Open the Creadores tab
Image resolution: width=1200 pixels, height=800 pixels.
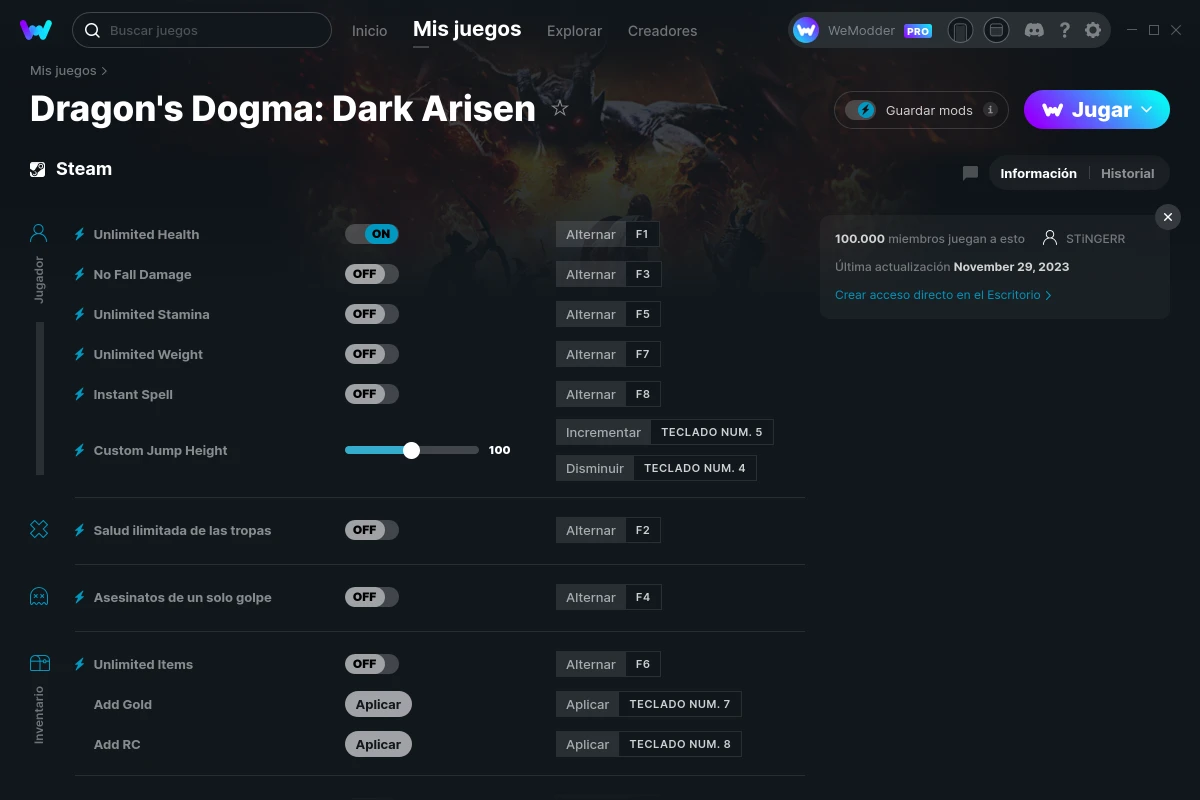[x=662, y=31]
